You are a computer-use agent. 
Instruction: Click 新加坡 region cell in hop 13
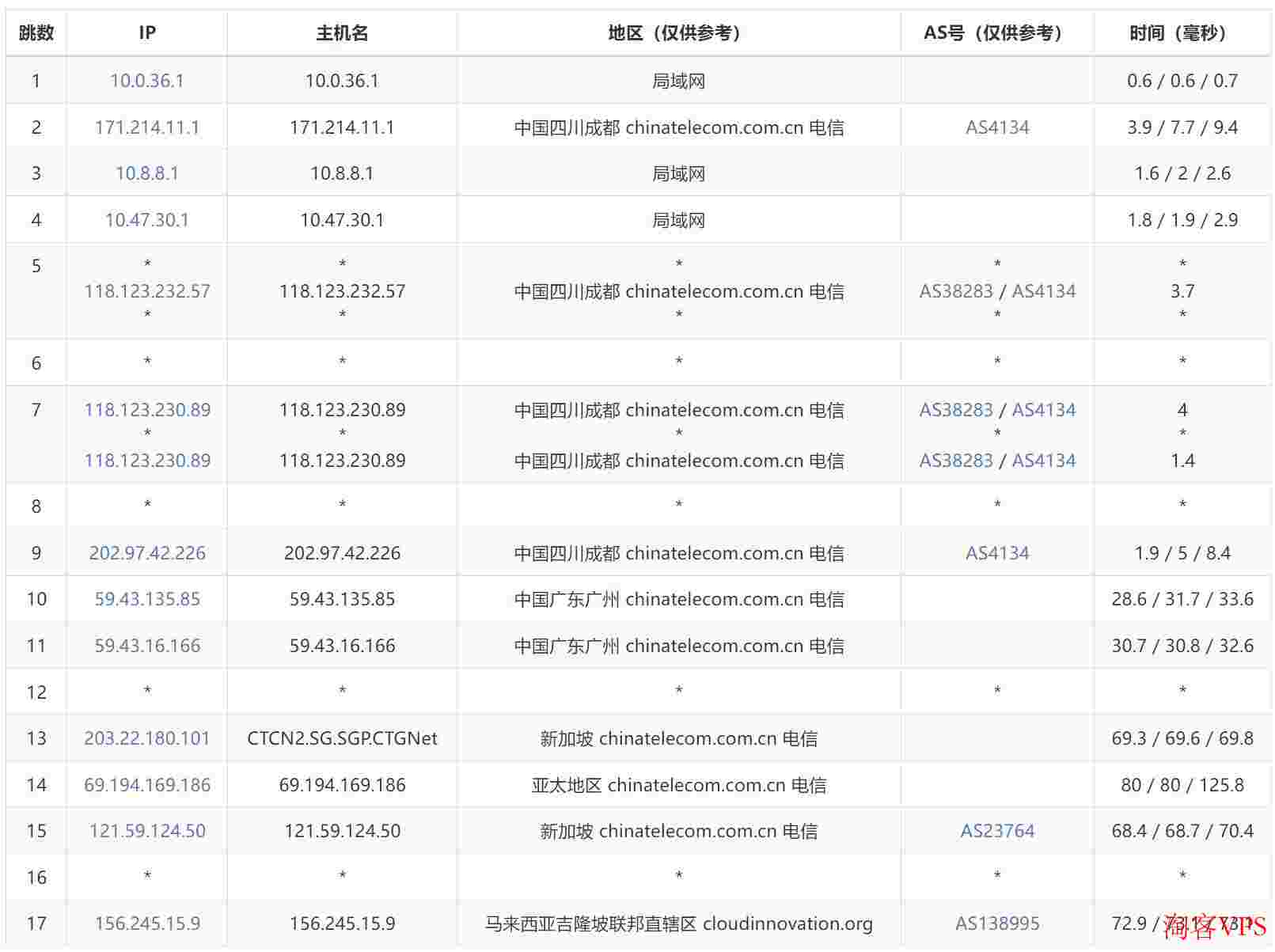point(679,738)
